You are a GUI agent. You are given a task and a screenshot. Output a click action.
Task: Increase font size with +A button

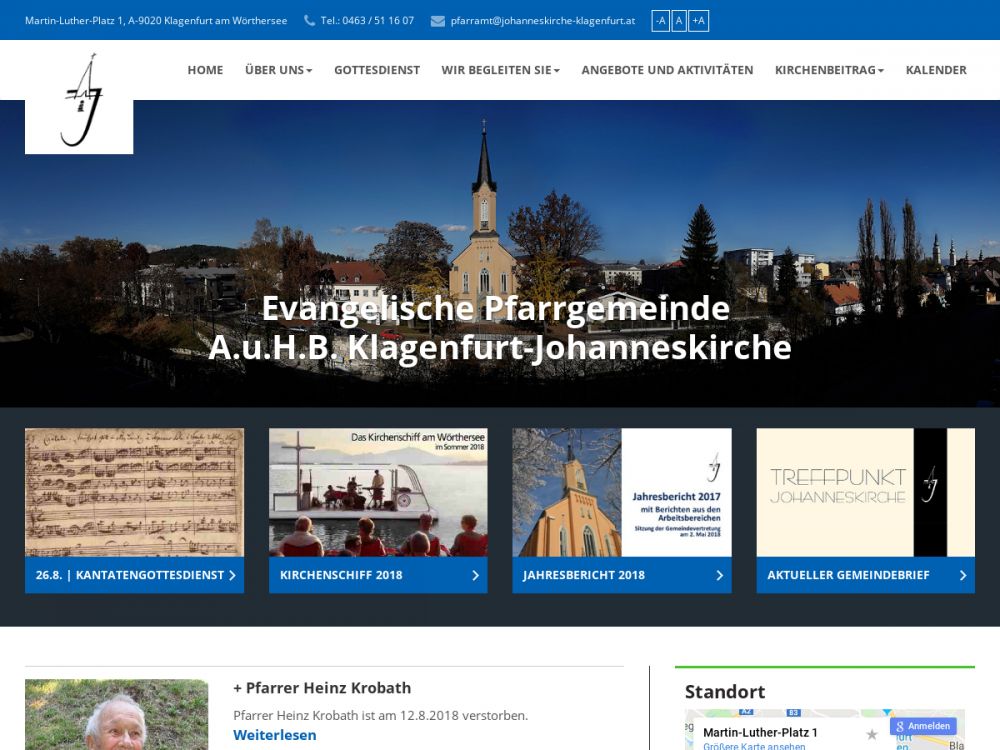pos(698,21)
